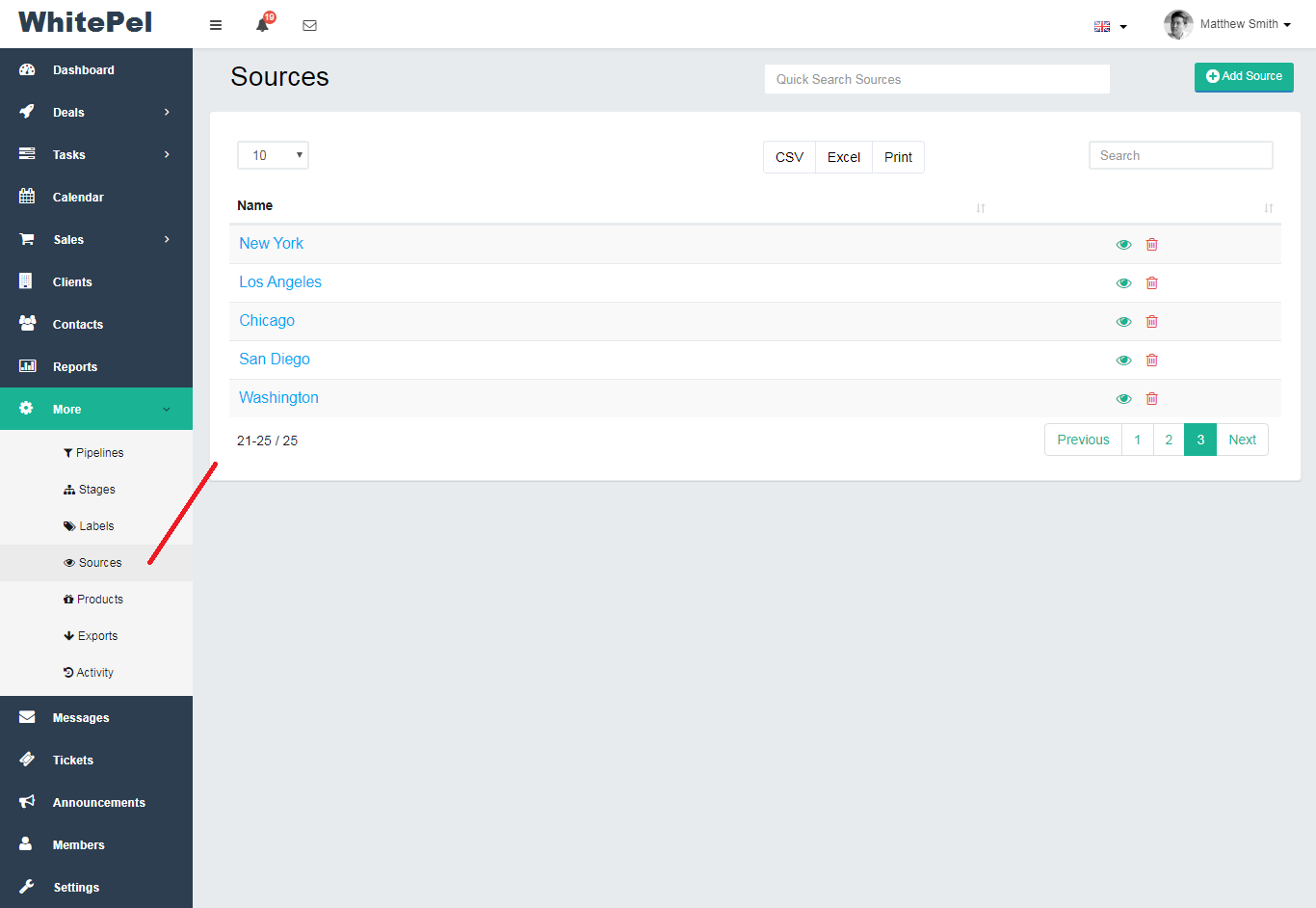Go to Dashboard in the sidebar
This screenshot has height=908, width=1316.
96,69
